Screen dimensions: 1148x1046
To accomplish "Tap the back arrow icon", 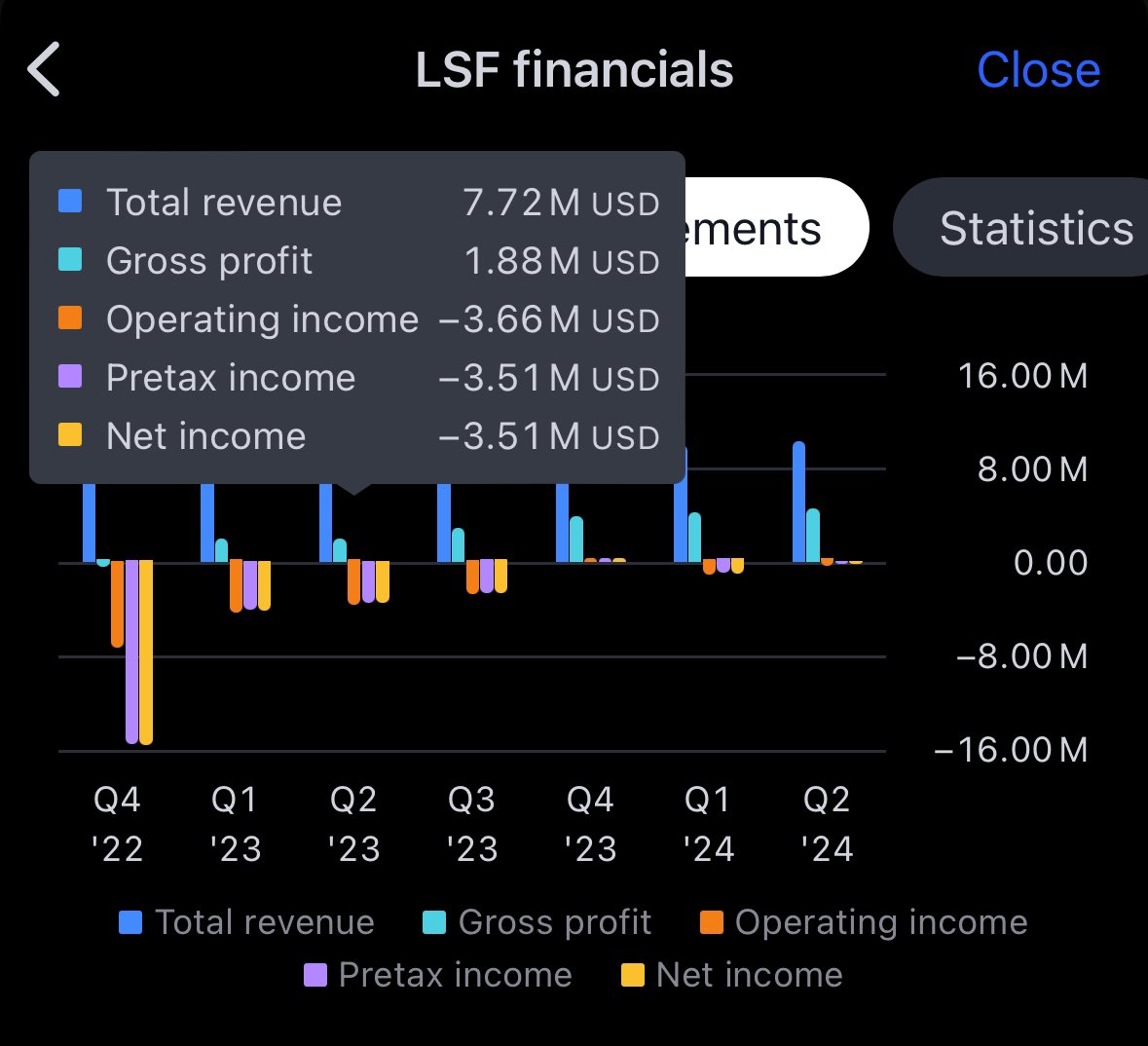I will point(44,69).
